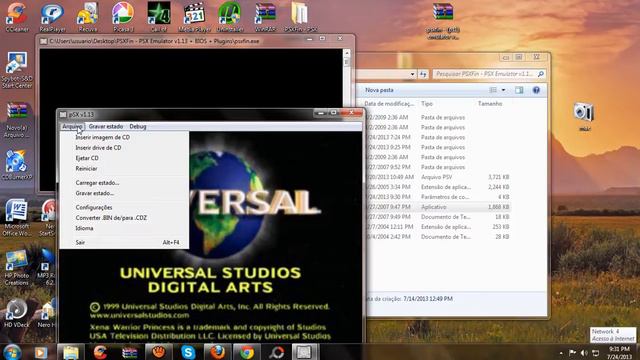Sort by the Data de modificação column
This screenshot has height=360, width=640.
[x=389, y=104]
